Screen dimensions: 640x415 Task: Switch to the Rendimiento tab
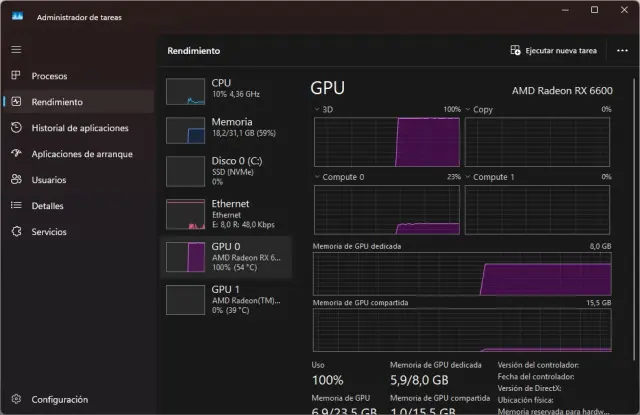(57, 101)
